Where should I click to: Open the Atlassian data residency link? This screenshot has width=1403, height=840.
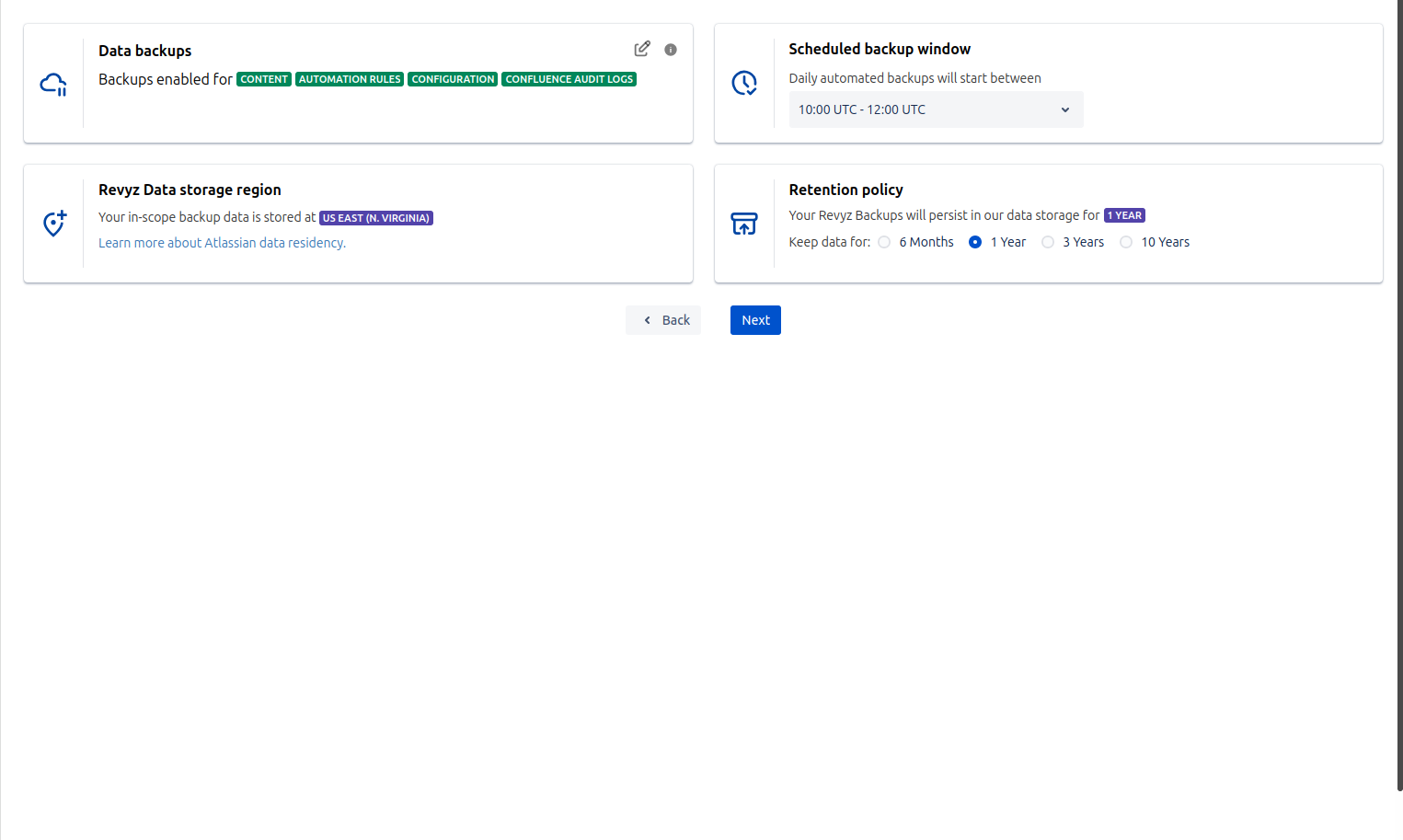222,242
